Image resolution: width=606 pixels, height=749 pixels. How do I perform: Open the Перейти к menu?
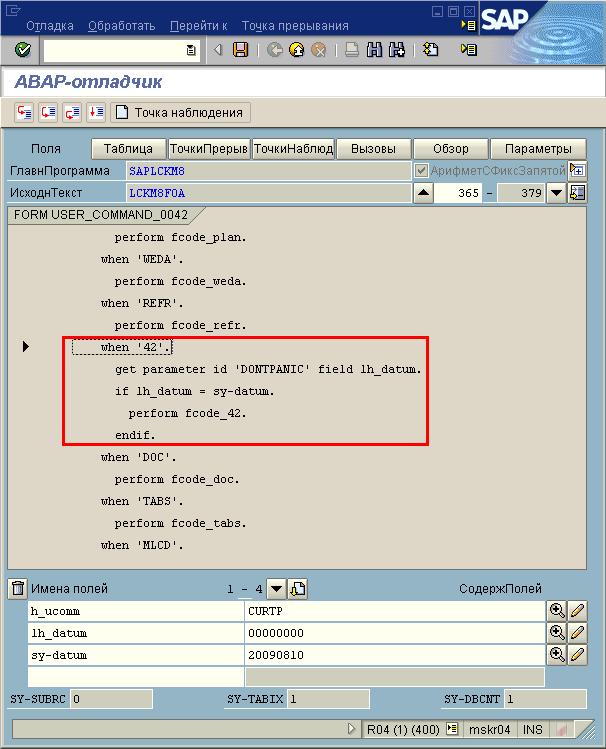coord(199,25)
